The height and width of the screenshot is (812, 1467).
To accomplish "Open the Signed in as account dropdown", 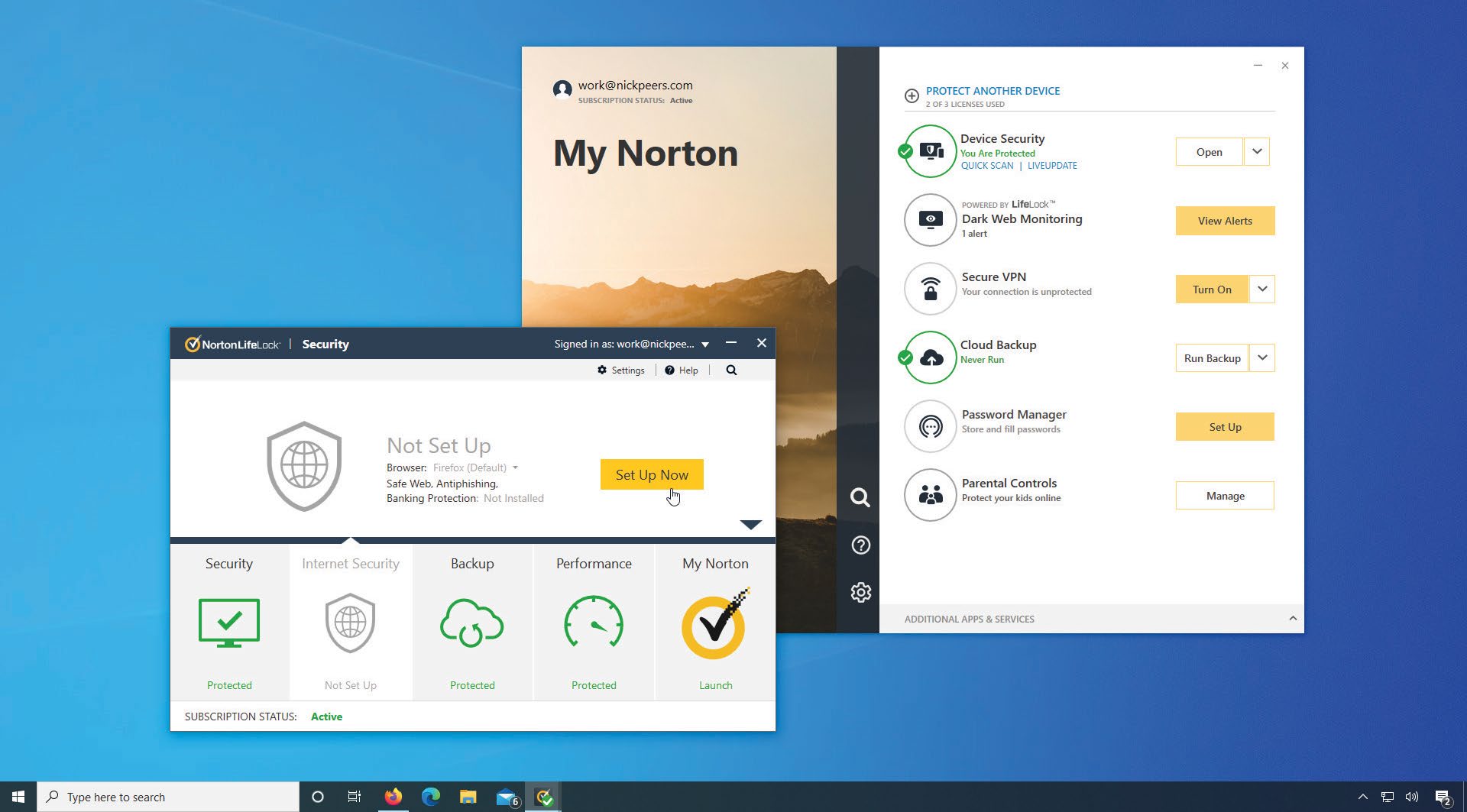I will [705, 345].
